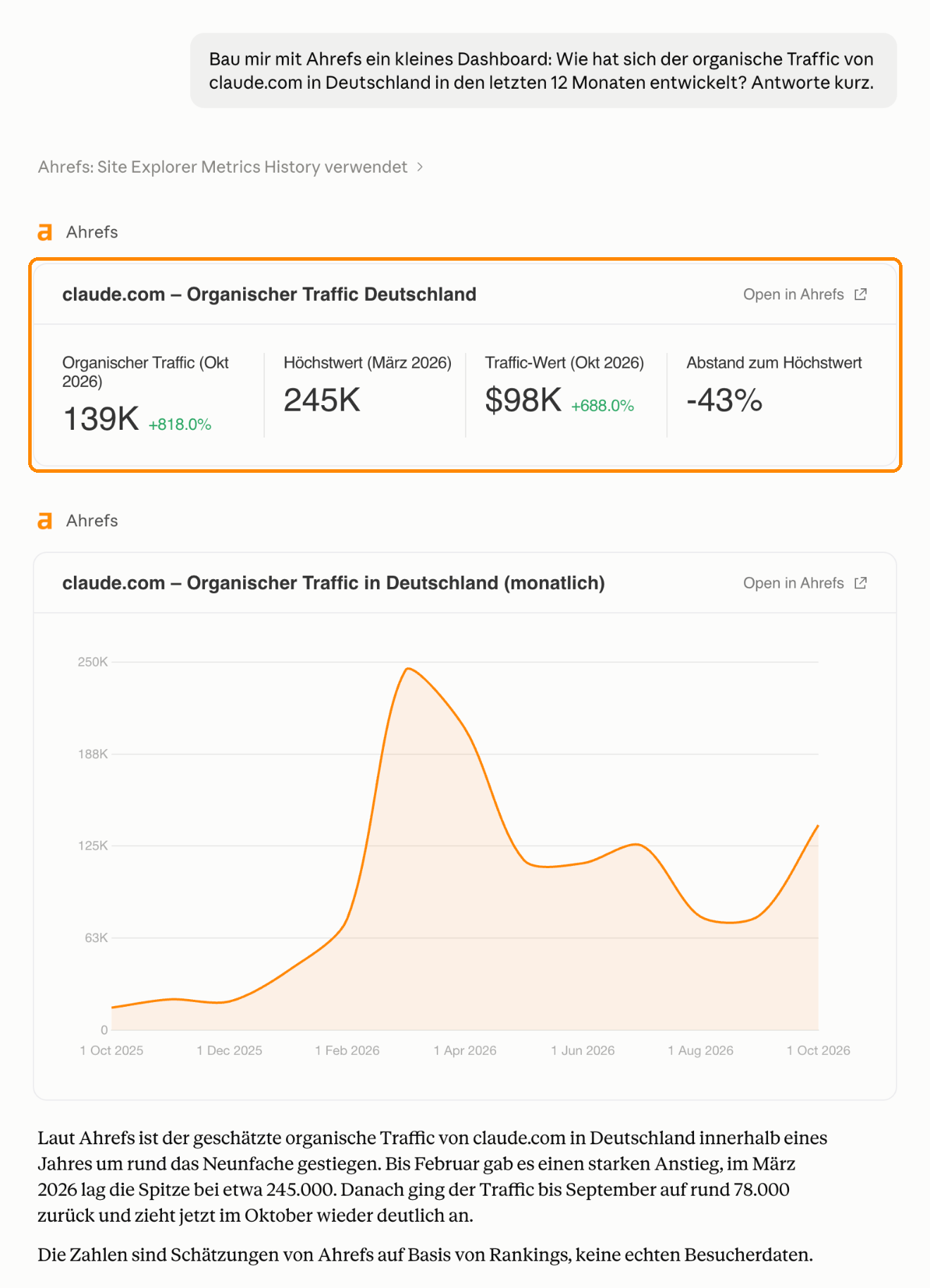Click the user prompt message bubble
Image resolution: width=930 pixels, height=1288 pixels.
tap(543, 70)
